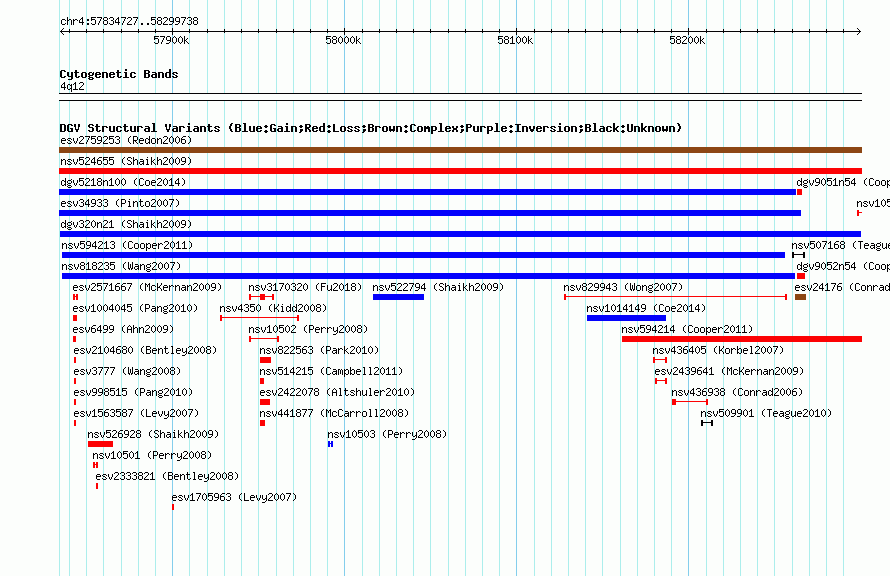This screenshot has height=576, width=890.
Task: Open the nsv441877 (McCarroll2008) label
Action: [334, 413]
